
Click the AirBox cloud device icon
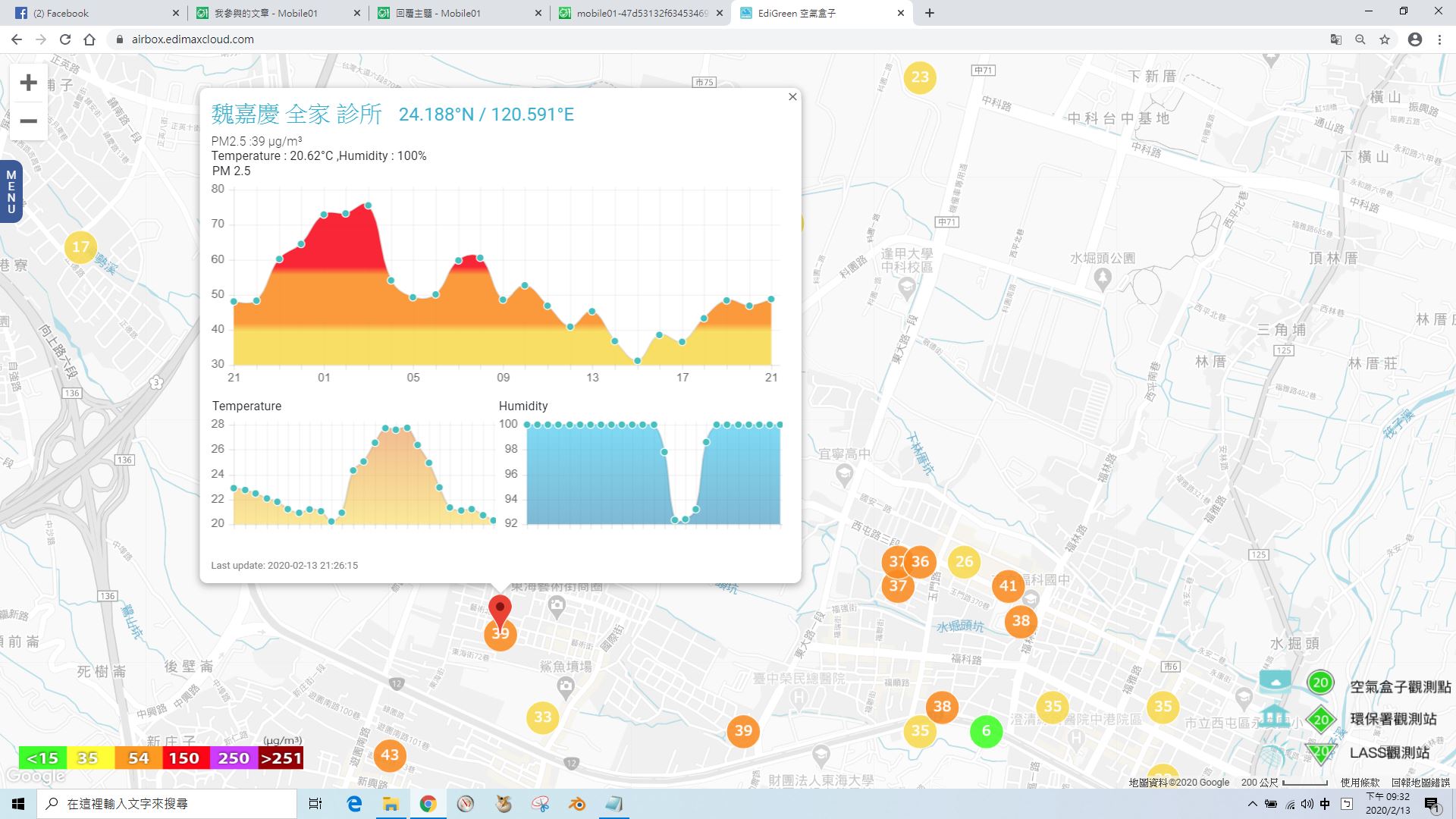pos(1275,680)
